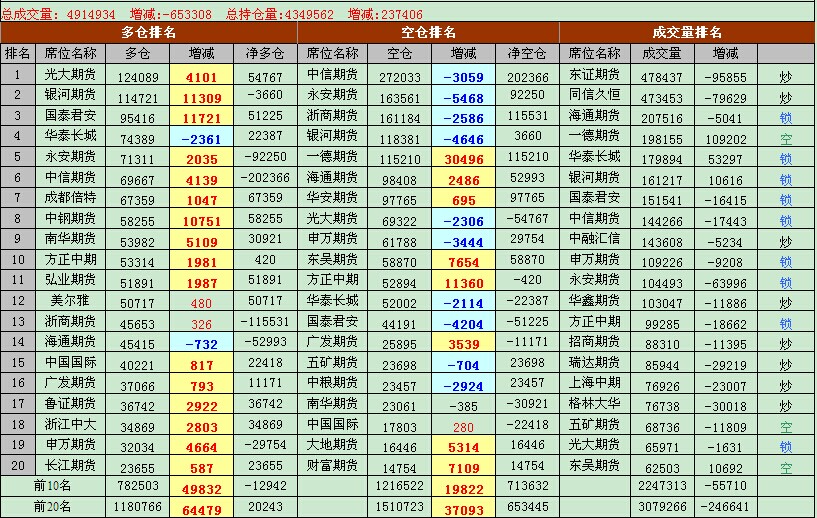Viewport: 817px width, 518px height.
Task: Click the 前10名 summary row label
Action: [x=52, y=486]
